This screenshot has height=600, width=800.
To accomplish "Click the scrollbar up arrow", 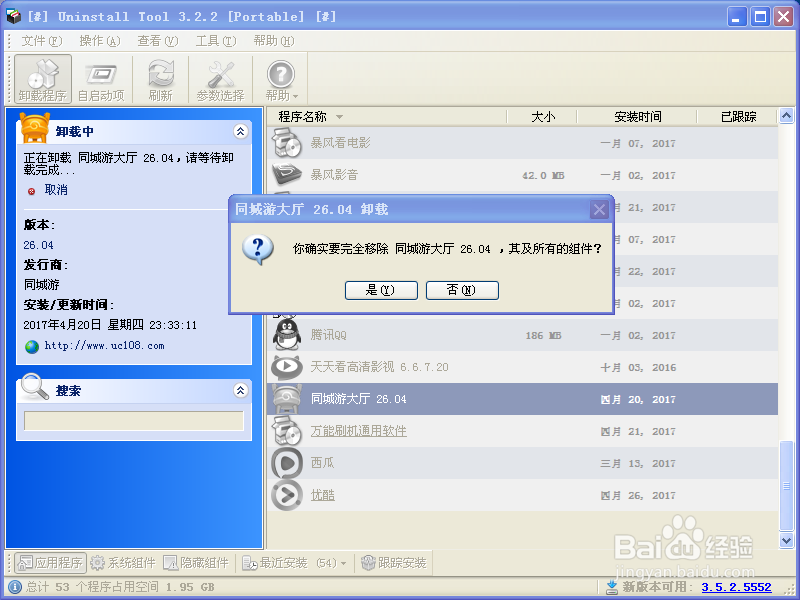I will click(x=786, y=116).
